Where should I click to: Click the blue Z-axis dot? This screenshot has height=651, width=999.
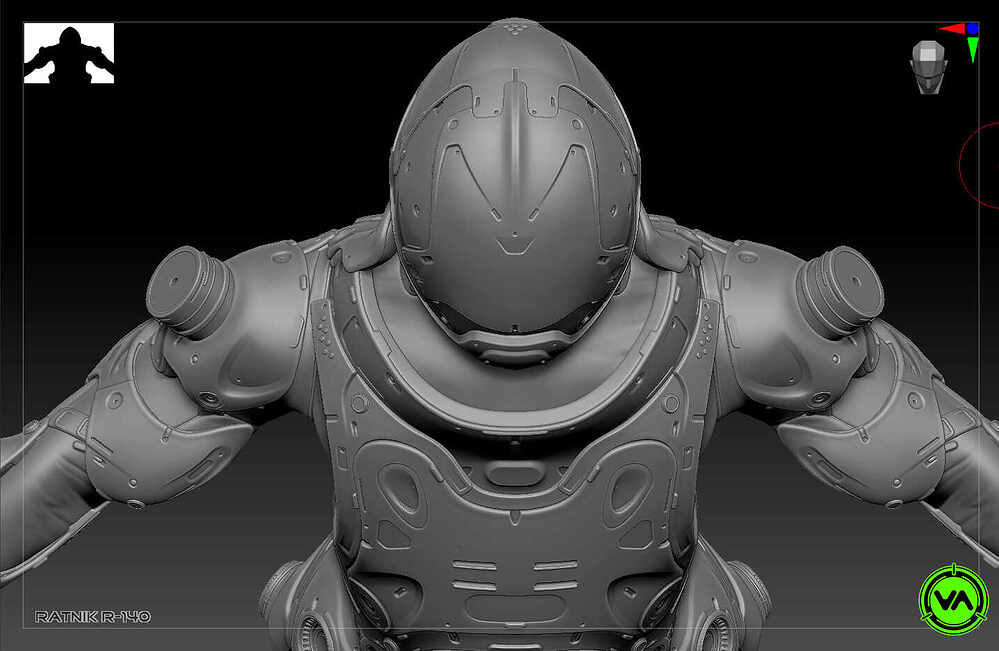click(x=972, y=29)
